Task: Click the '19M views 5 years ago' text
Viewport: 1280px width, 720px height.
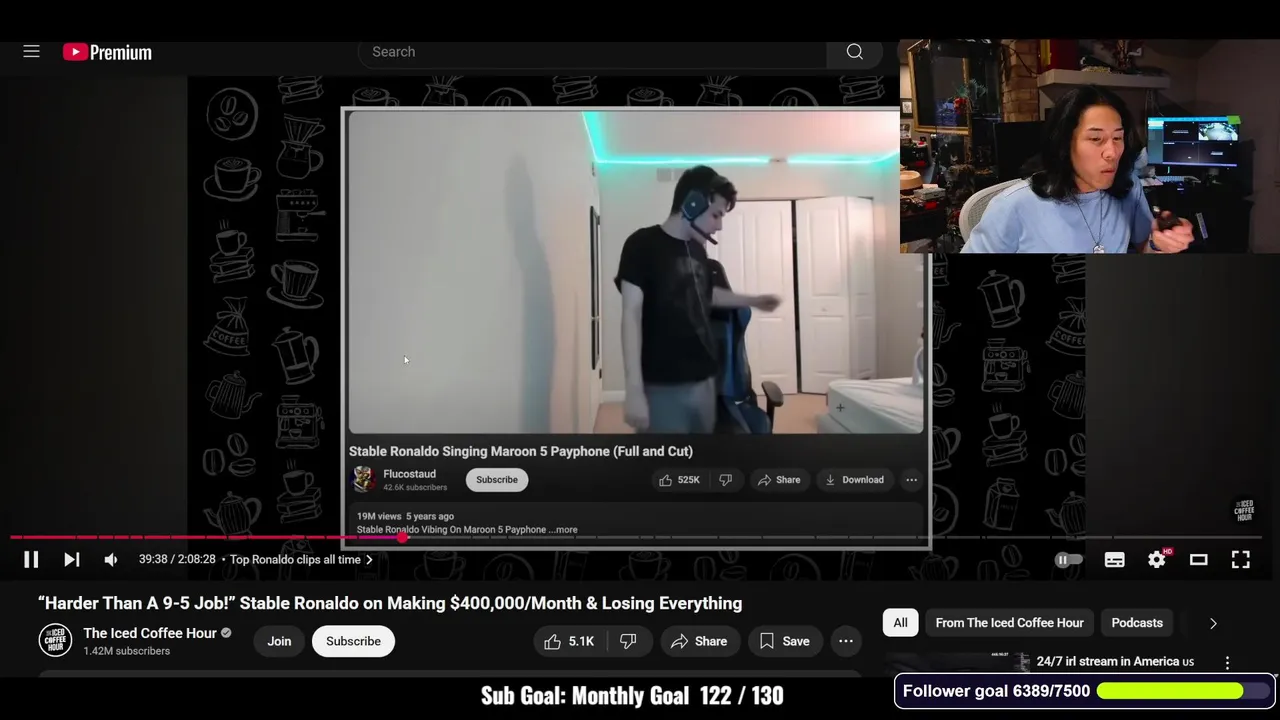Action: click(x=405, y=517)
